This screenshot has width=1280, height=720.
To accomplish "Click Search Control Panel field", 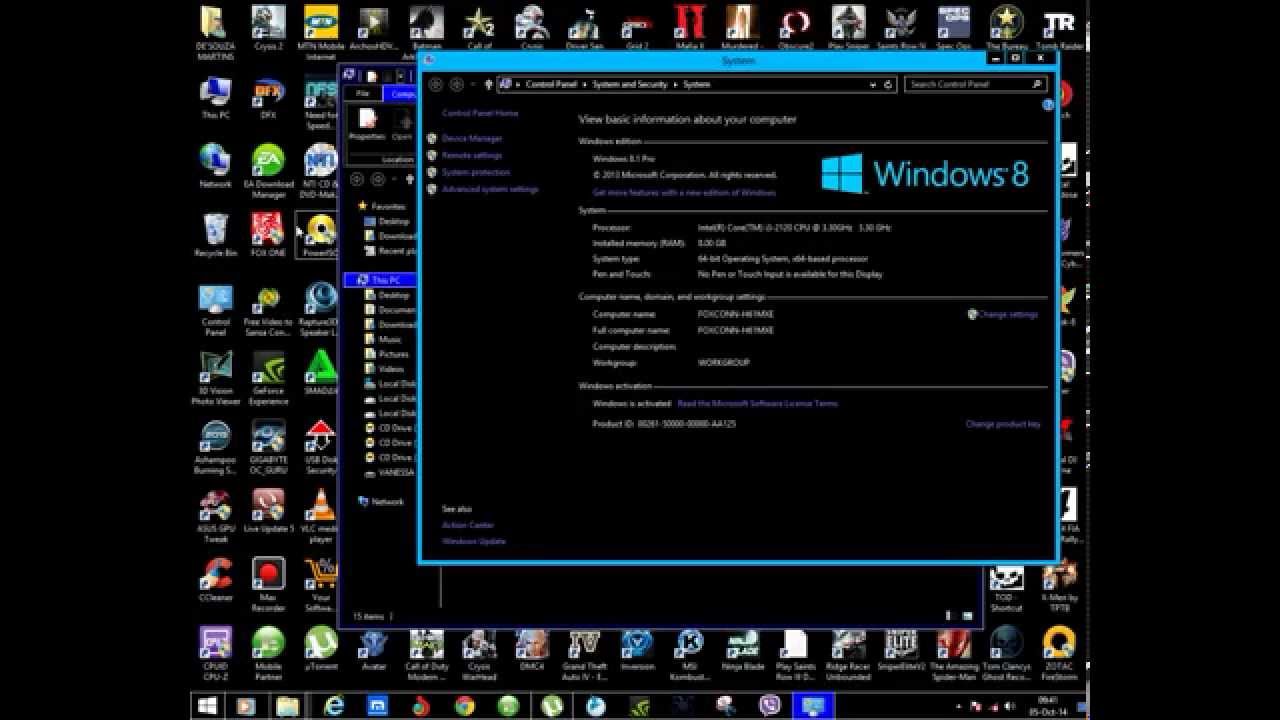I will (975, 85).
